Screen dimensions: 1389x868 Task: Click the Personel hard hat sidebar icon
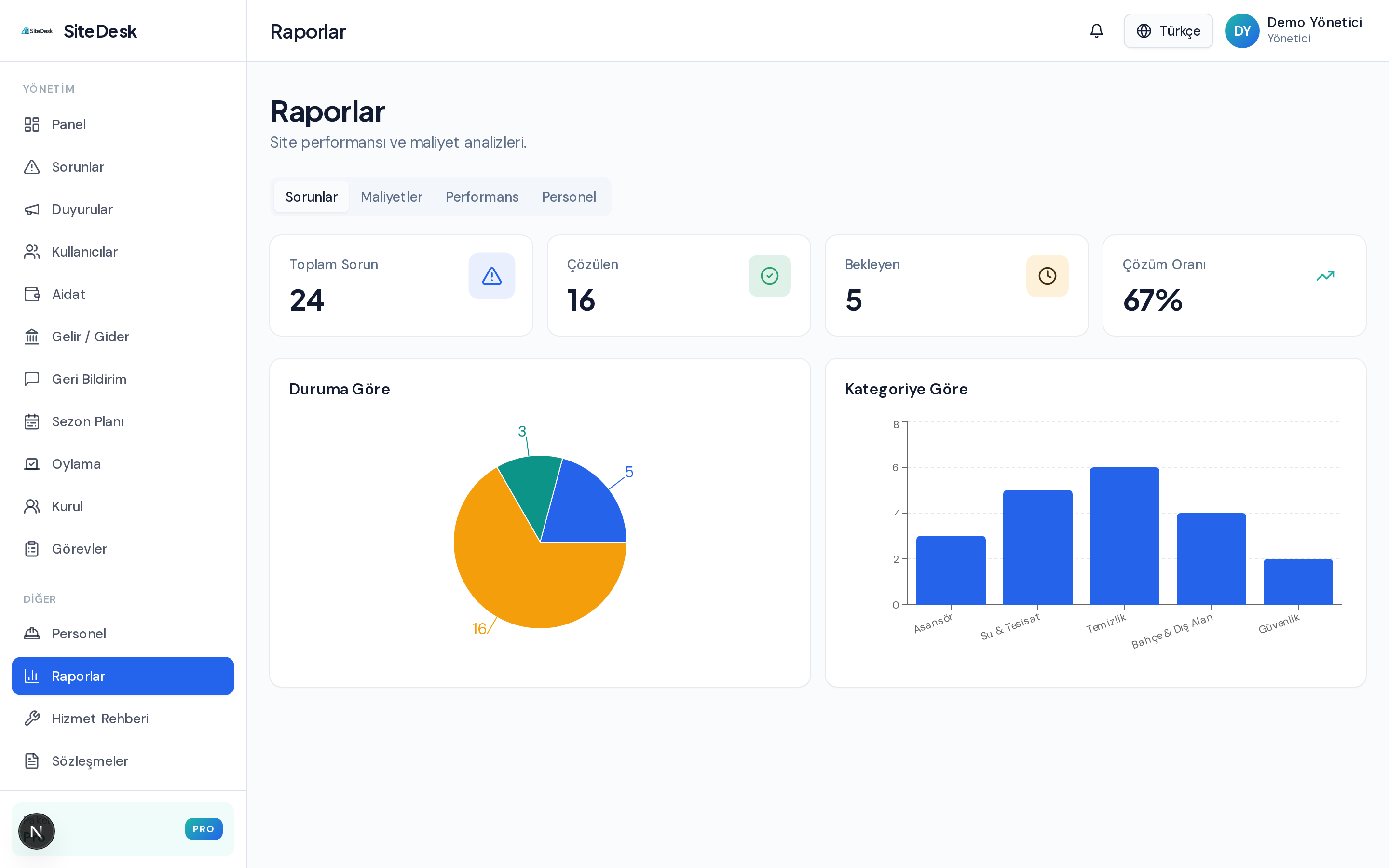(x=31, y=634)
